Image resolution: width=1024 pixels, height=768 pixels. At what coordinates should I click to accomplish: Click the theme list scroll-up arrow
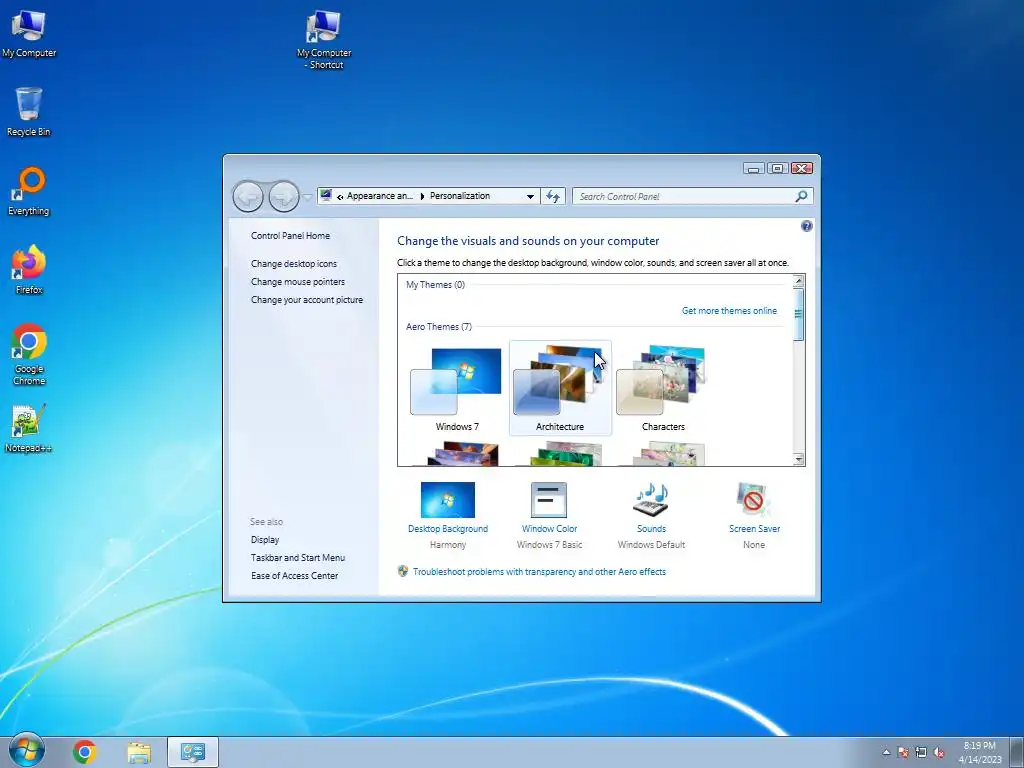pyautogui.click(x=798, y=281)
